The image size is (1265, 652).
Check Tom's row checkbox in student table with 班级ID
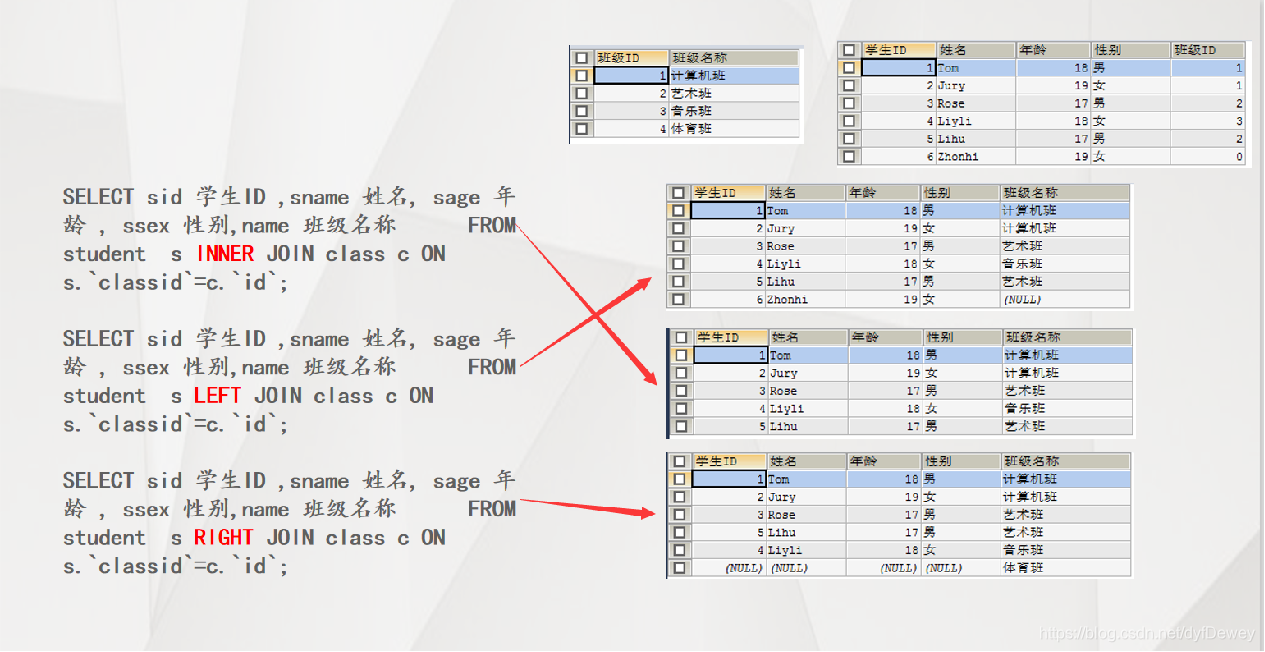pos(849,67)
